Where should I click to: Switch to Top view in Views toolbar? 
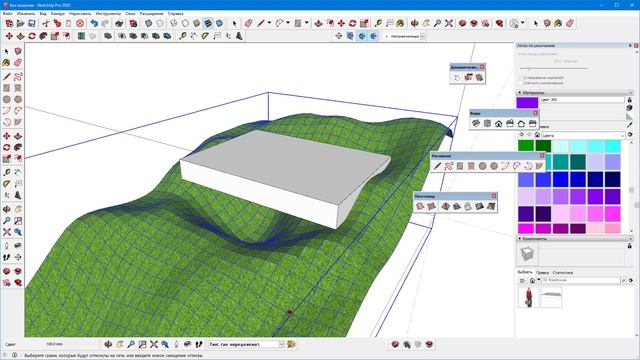[x=487, y=123]
